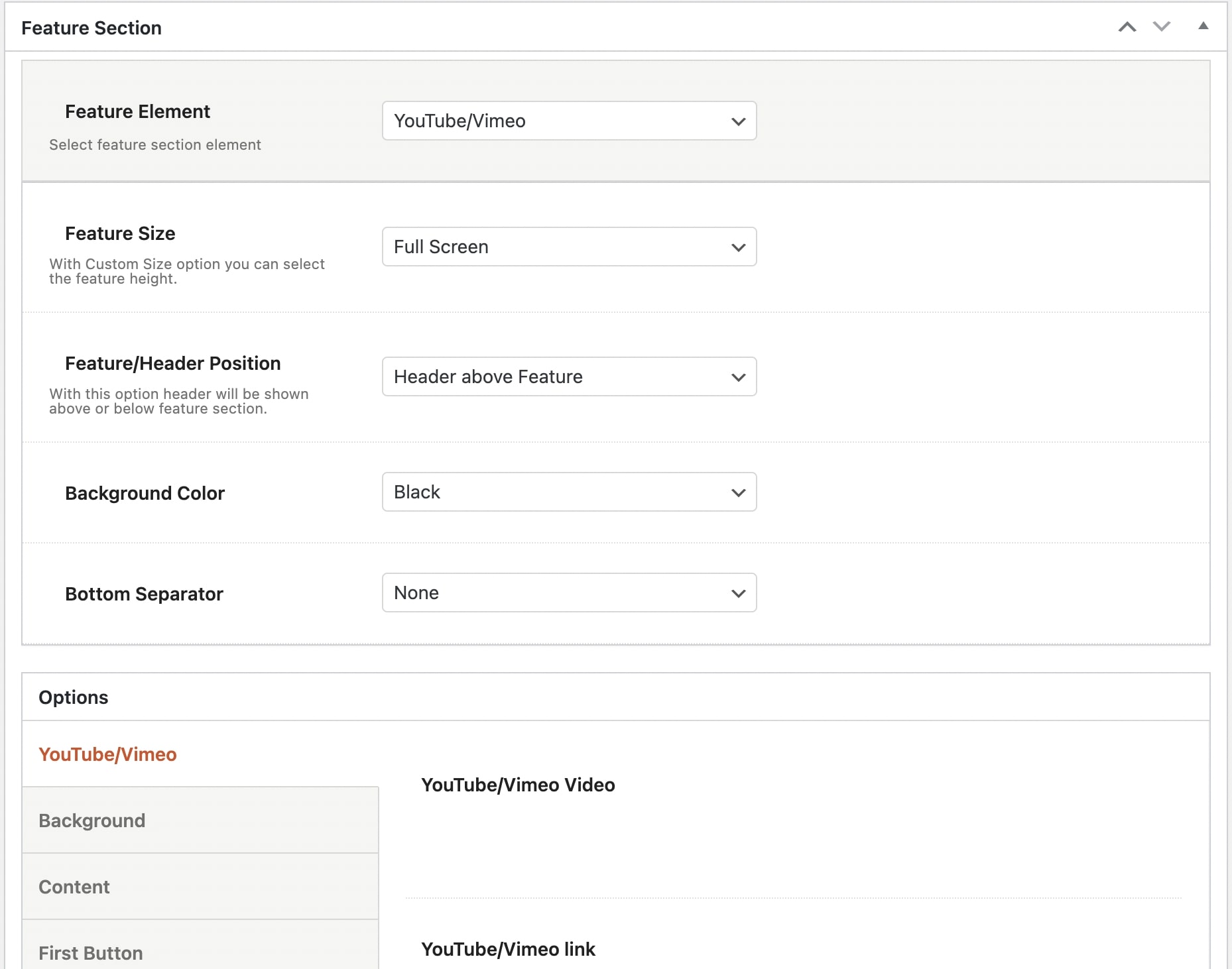
Task: Click the Feature Section panel title
Action: (92, 28)
